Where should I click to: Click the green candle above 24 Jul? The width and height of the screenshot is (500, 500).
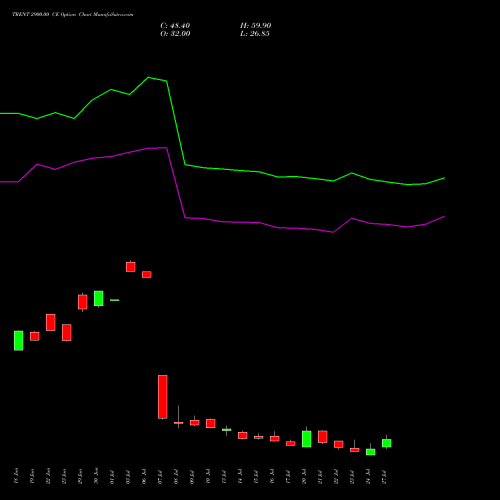pyautogui.click(x=371, y=451)
